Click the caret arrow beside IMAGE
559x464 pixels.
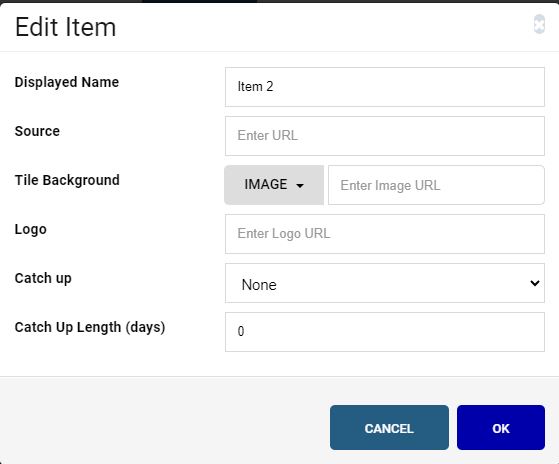point(300,186)
